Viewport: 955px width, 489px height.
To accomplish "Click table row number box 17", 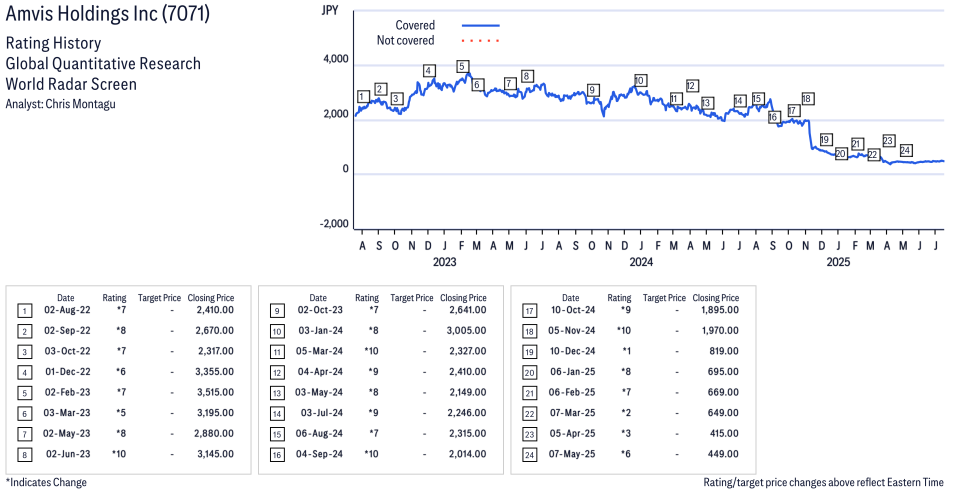I will [x=529, y=311].
